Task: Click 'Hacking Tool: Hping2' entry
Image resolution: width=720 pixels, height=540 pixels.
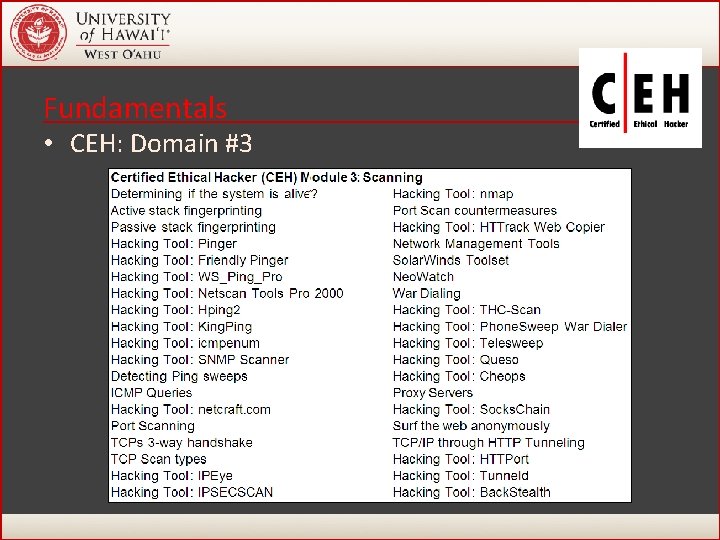Action: (175, 310)
